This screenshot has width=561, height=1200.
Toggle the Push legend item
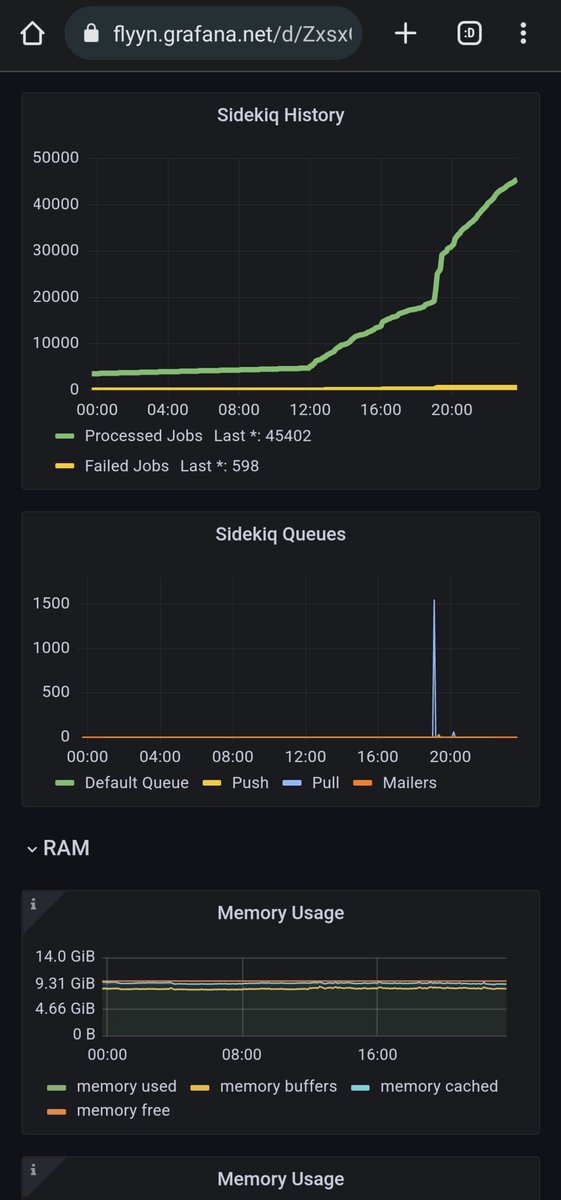coord(250,783)
